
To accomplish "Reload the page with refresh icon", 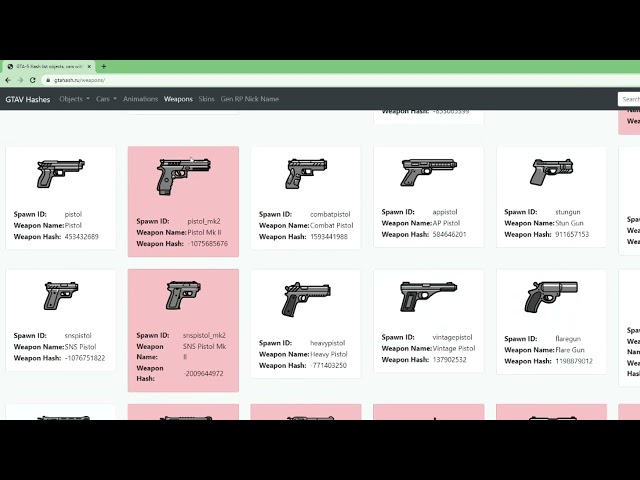I will [33, 80].
